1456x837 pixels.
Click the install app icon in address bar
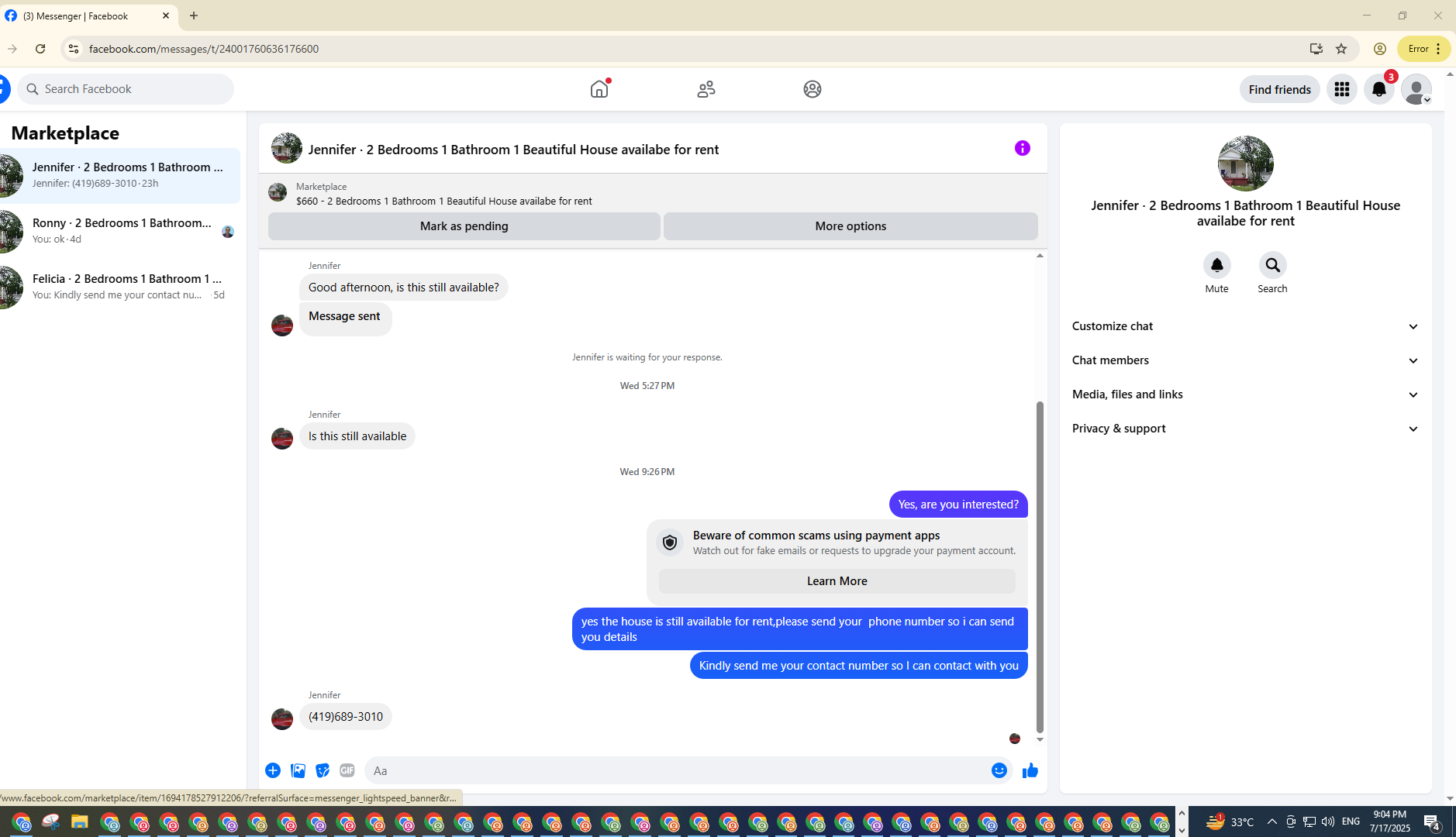1316,49
